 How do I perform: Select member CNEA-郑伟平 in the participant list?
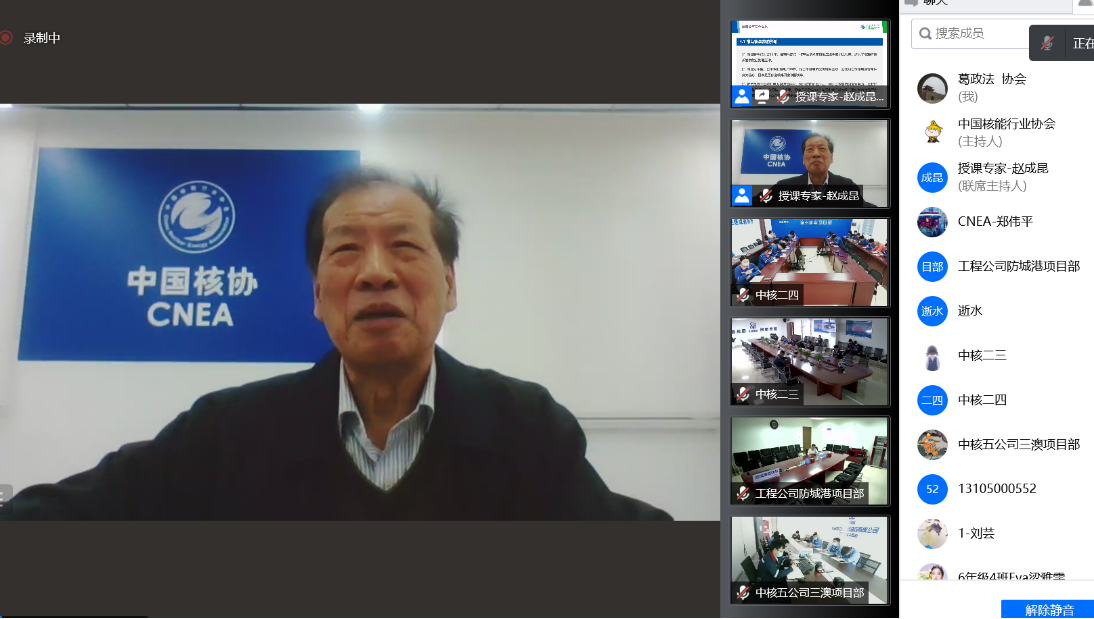tap(995, 222)
